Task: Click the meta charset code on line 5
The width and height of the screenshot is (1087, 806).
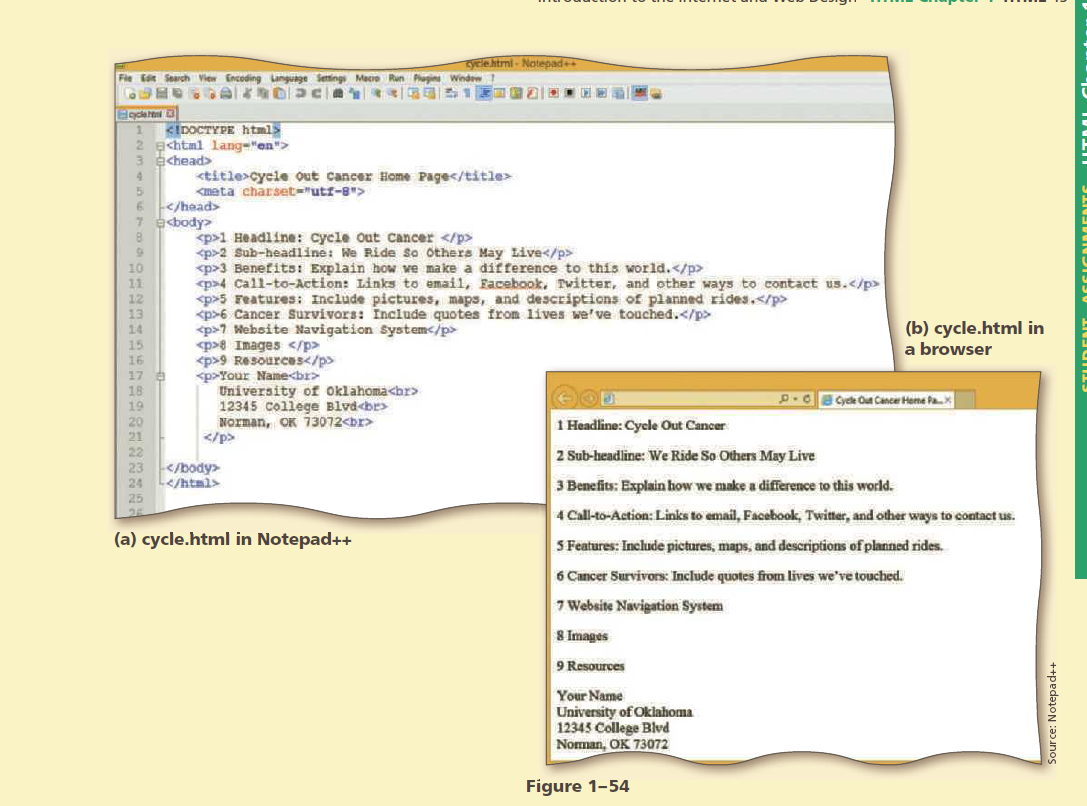Action: click(x=280, y=192)
